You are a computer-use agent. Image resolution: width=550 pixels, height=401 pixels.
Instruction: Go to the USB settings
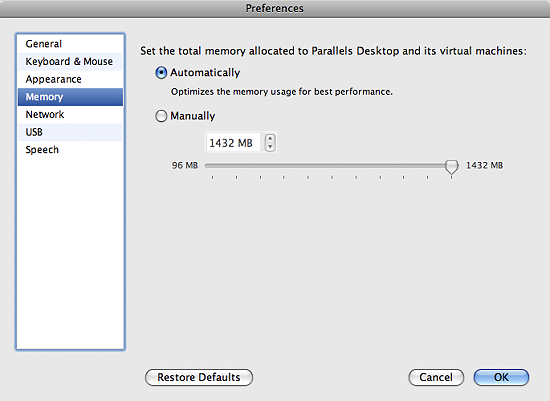(x=70, y=132)
